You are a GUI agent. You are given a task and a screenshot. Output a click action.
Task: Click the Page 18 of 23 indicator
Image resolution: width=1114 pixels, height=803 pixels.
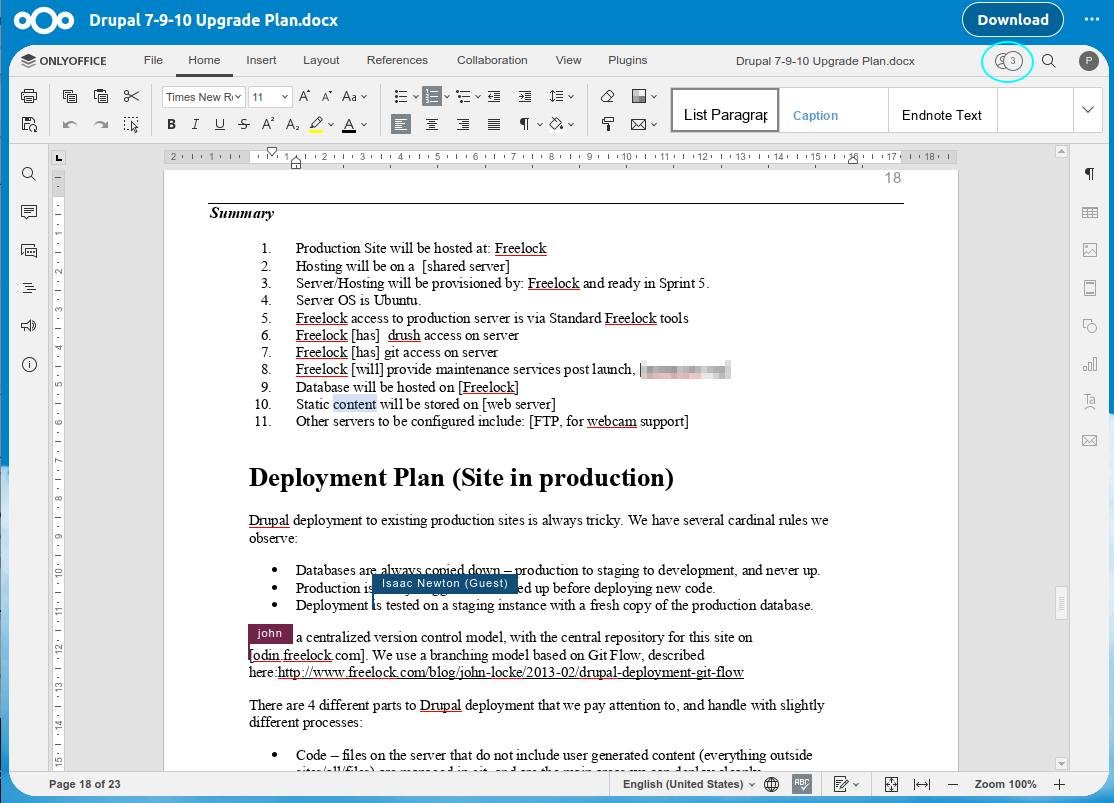(x=85, y=784)
